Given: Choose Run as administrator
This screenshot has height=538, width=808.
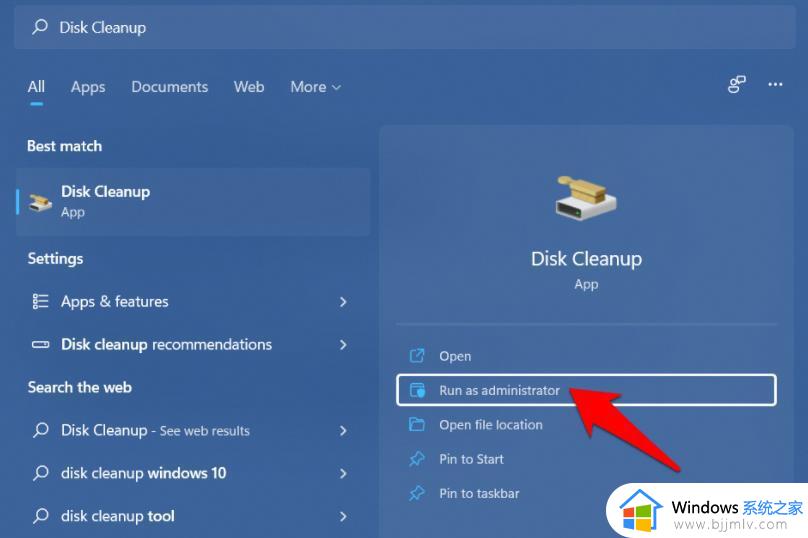Looking at the screenshot, I should click(586, 390).
